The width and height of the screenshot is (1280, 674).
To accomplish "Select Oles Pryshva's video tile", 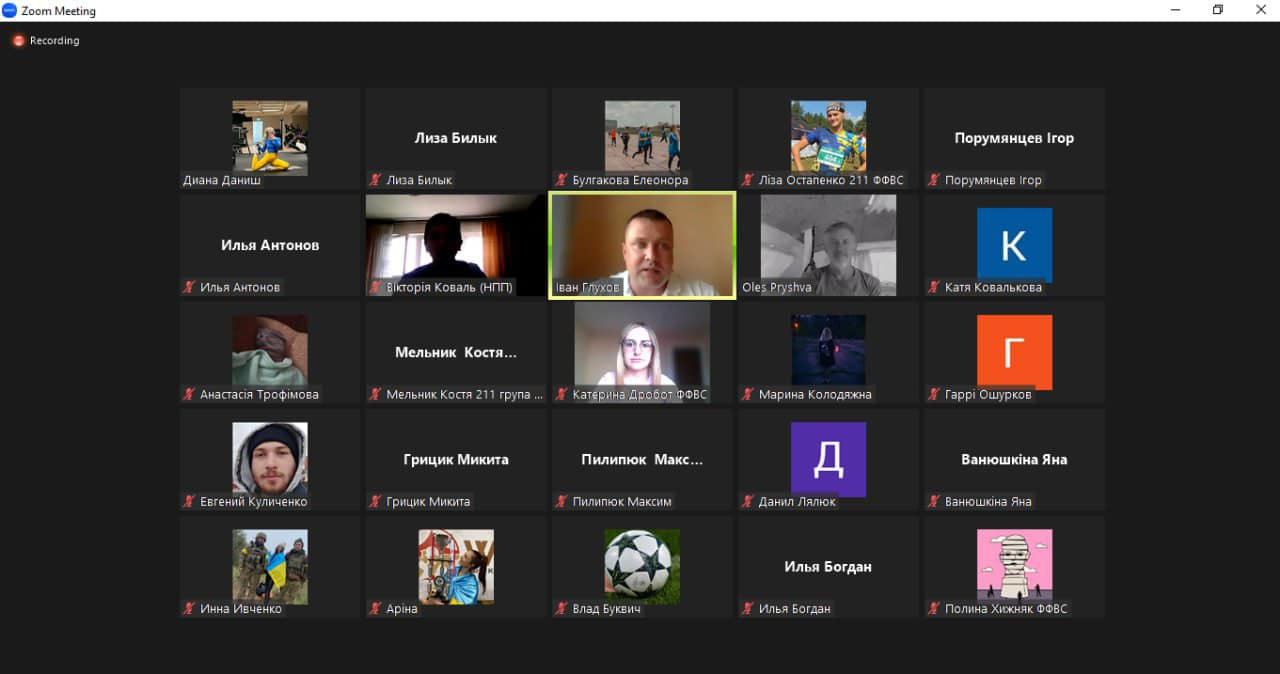I will [x=828, y=245].
